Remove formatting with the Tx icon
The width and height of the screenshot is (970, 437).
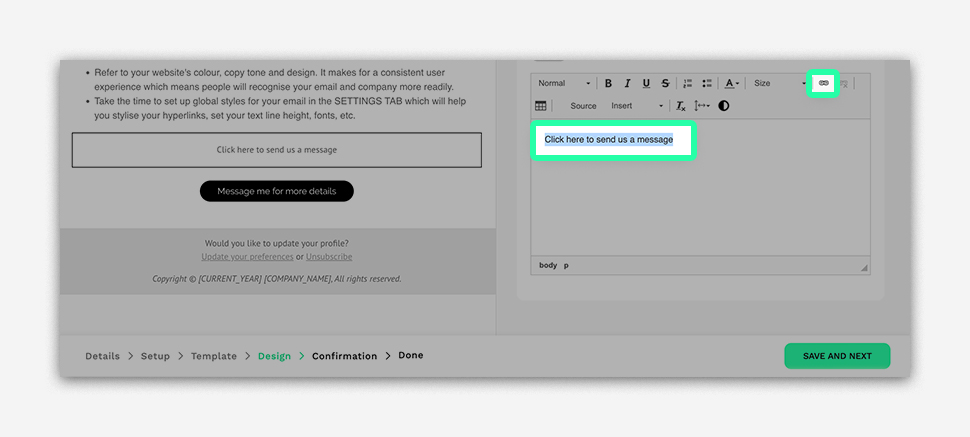[680, 106]
